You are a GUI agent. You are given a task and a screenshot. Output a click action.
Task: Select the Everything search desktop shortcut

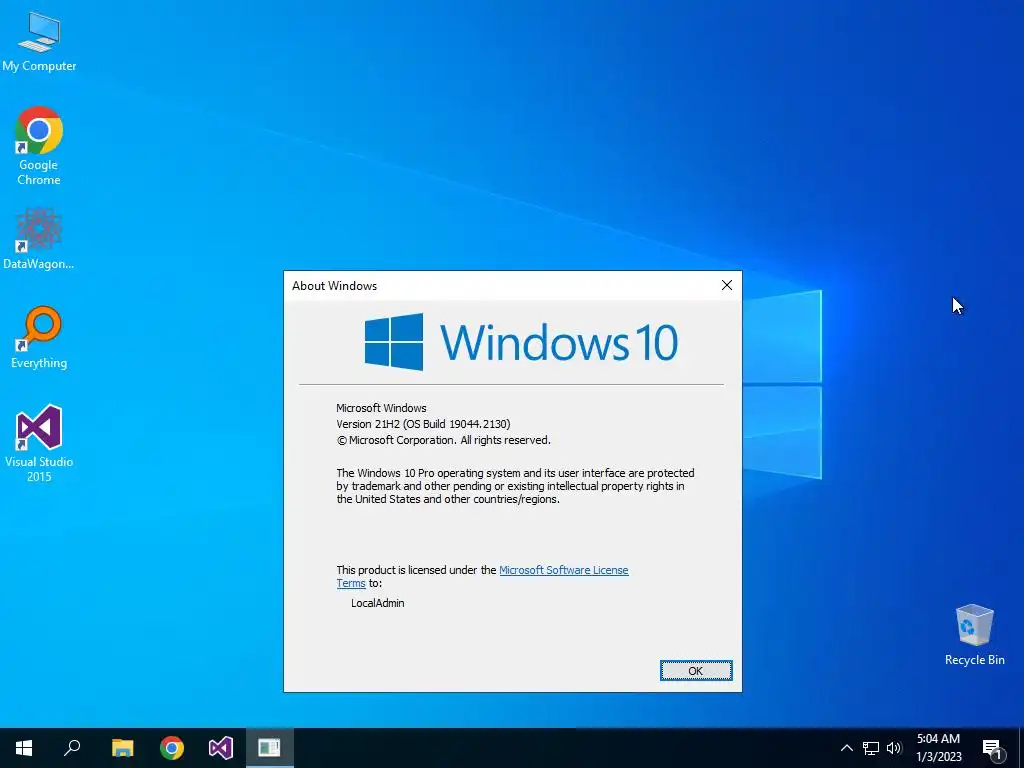[x=39, y=337]
